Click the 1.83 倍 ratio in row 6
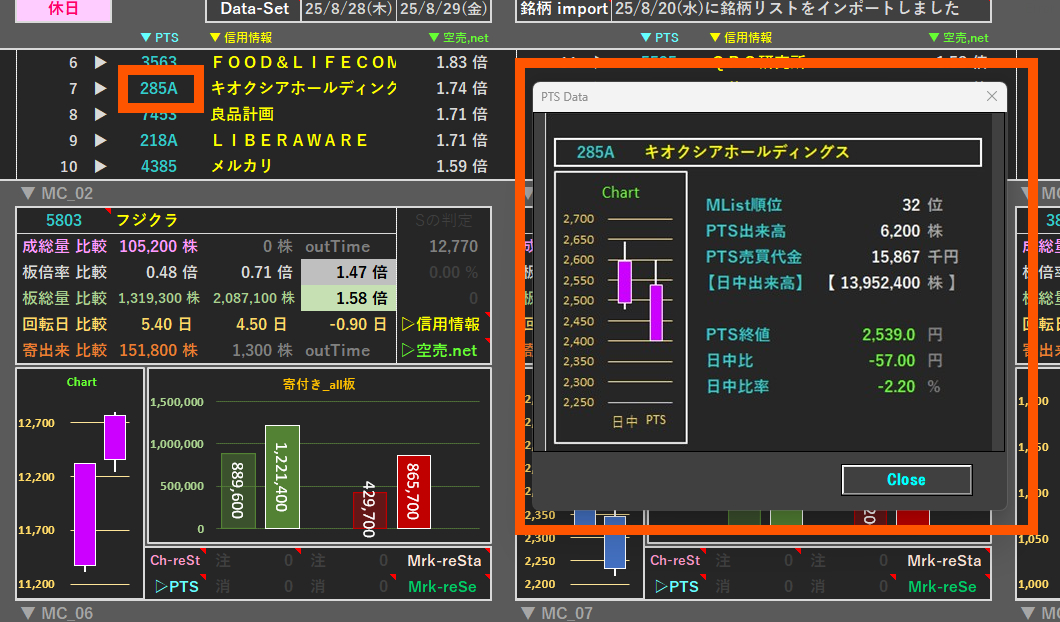Image resolution: width=1060 pixels, height=622 pixels. tap(462, 62)
